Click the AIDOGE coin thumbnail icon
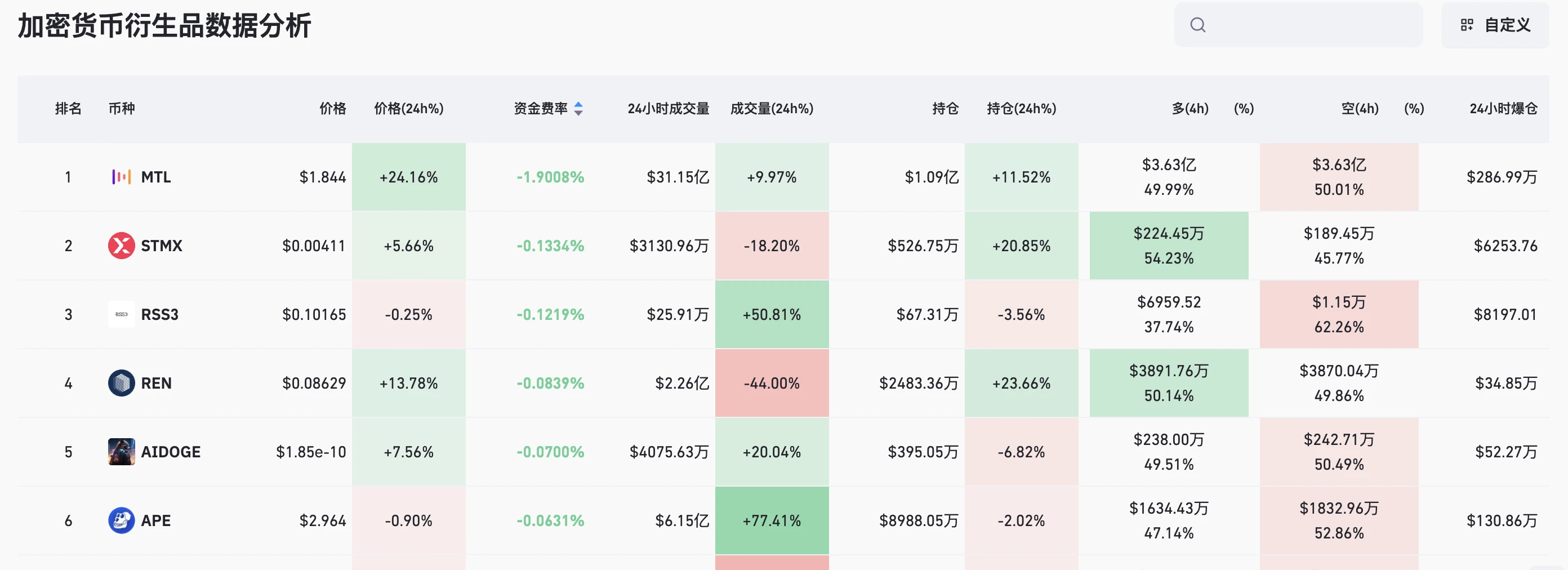The height and width of the screenshot is (570, 1568). 121,452
